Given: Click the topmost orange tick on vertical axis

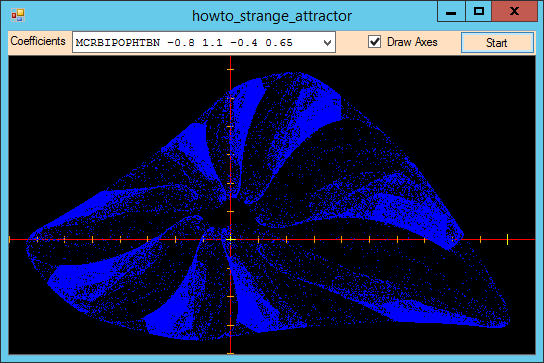Looking at the screenshot, I should tap(230, 69).
